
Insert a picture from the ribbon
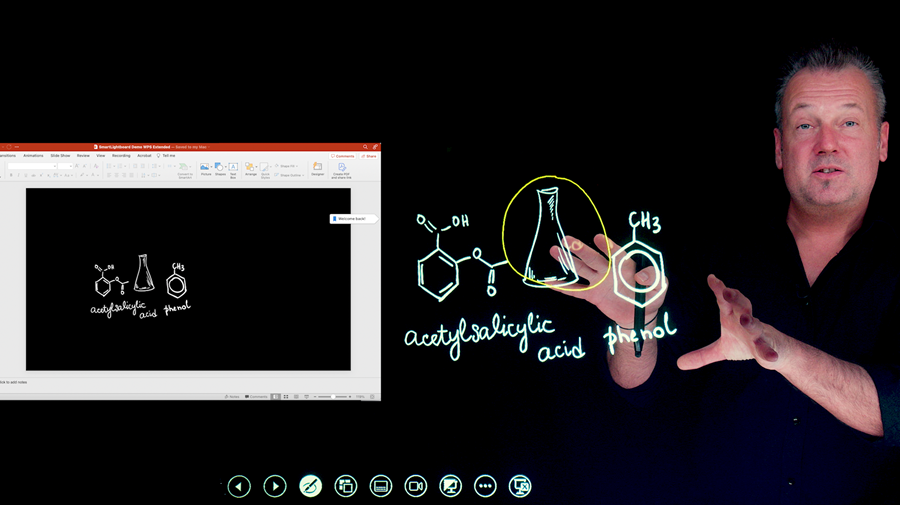(205, 168)
